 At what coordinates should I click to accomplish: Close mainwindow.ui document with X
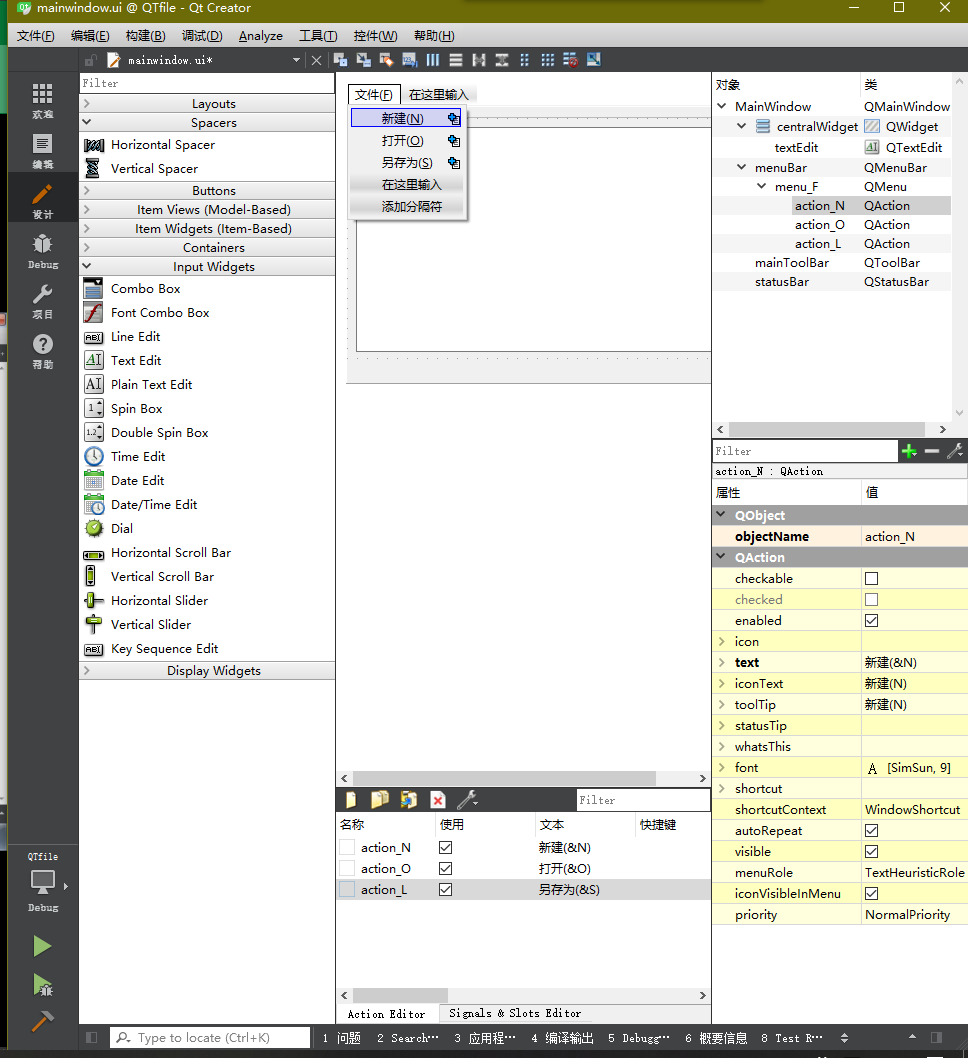coord(316,60)
